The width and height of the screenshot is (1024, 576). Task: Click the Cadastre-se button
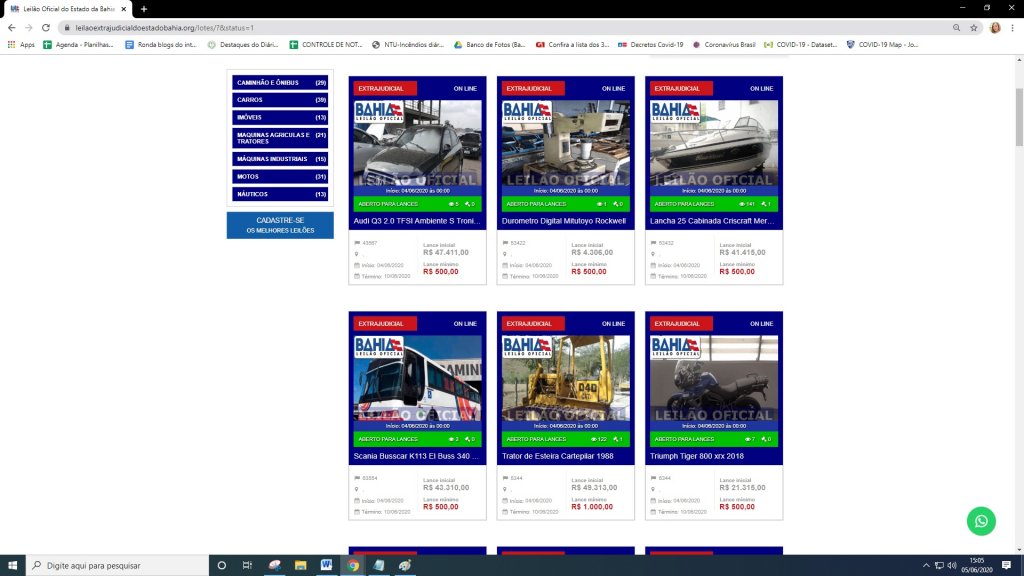280,225
